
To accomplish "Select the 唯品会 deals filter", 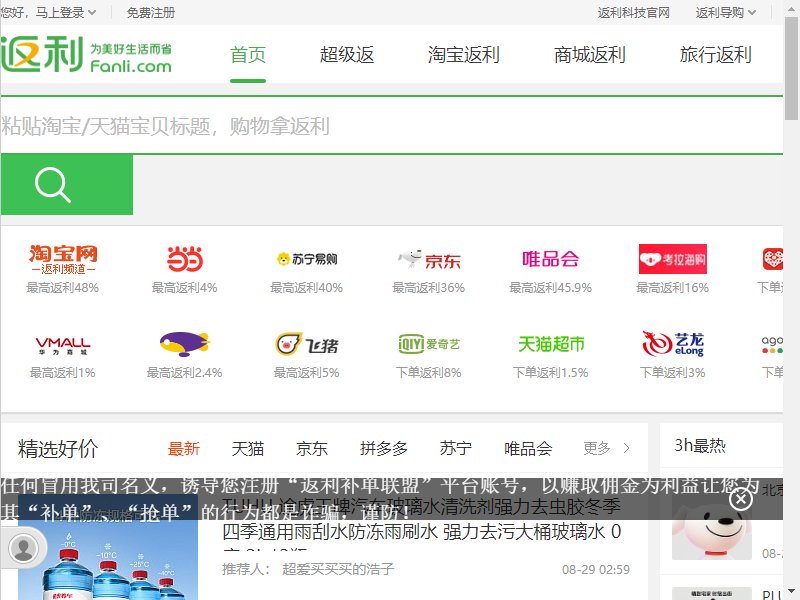I will (x=528, y=449).
